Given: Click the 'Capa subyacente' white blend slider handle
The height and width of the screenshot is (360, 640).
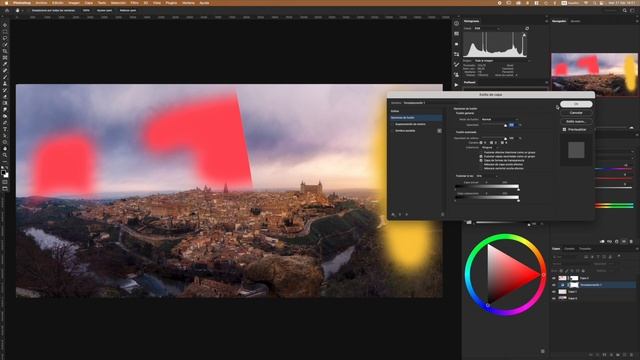Looking at the screenshot, I should click(518, 200).
